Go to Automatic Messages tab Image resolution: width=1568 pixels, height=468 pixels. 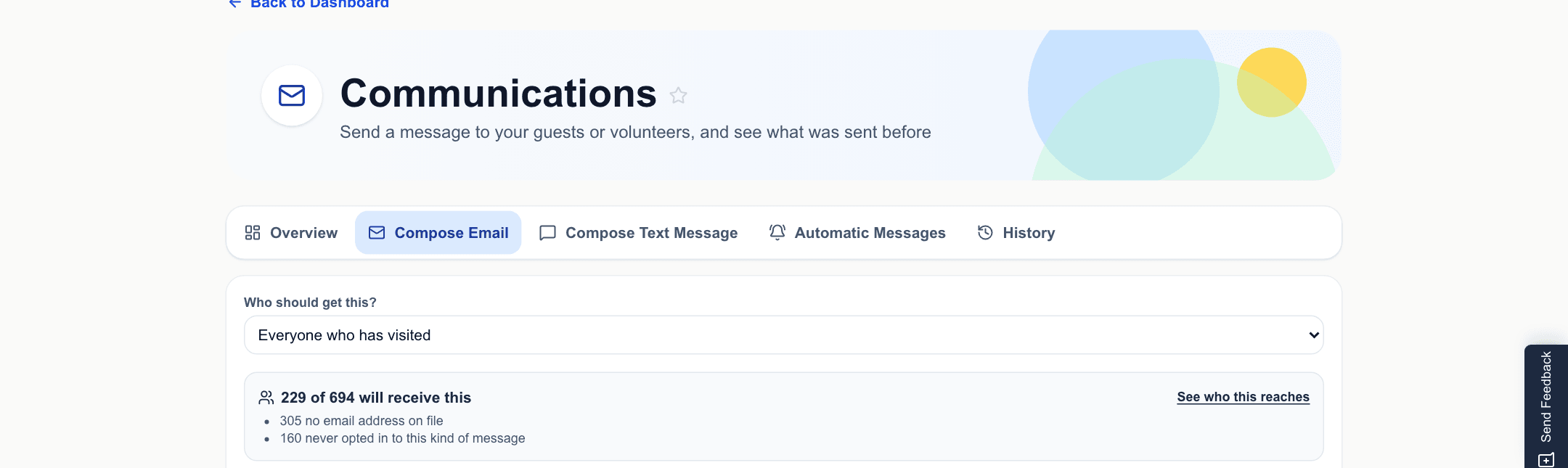(857, 233)
